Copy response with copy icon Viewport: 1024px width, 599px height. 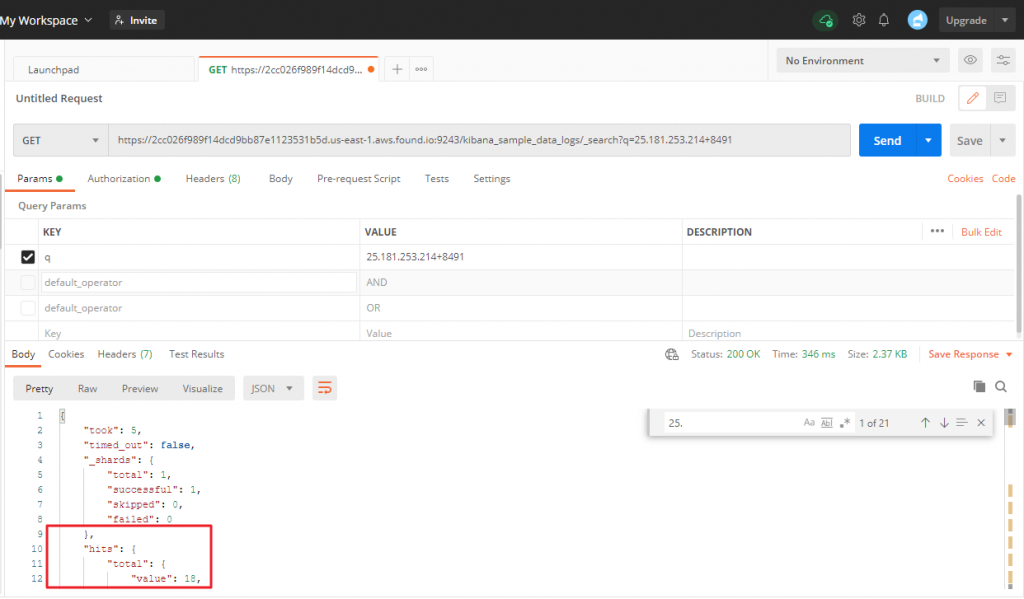979,387
